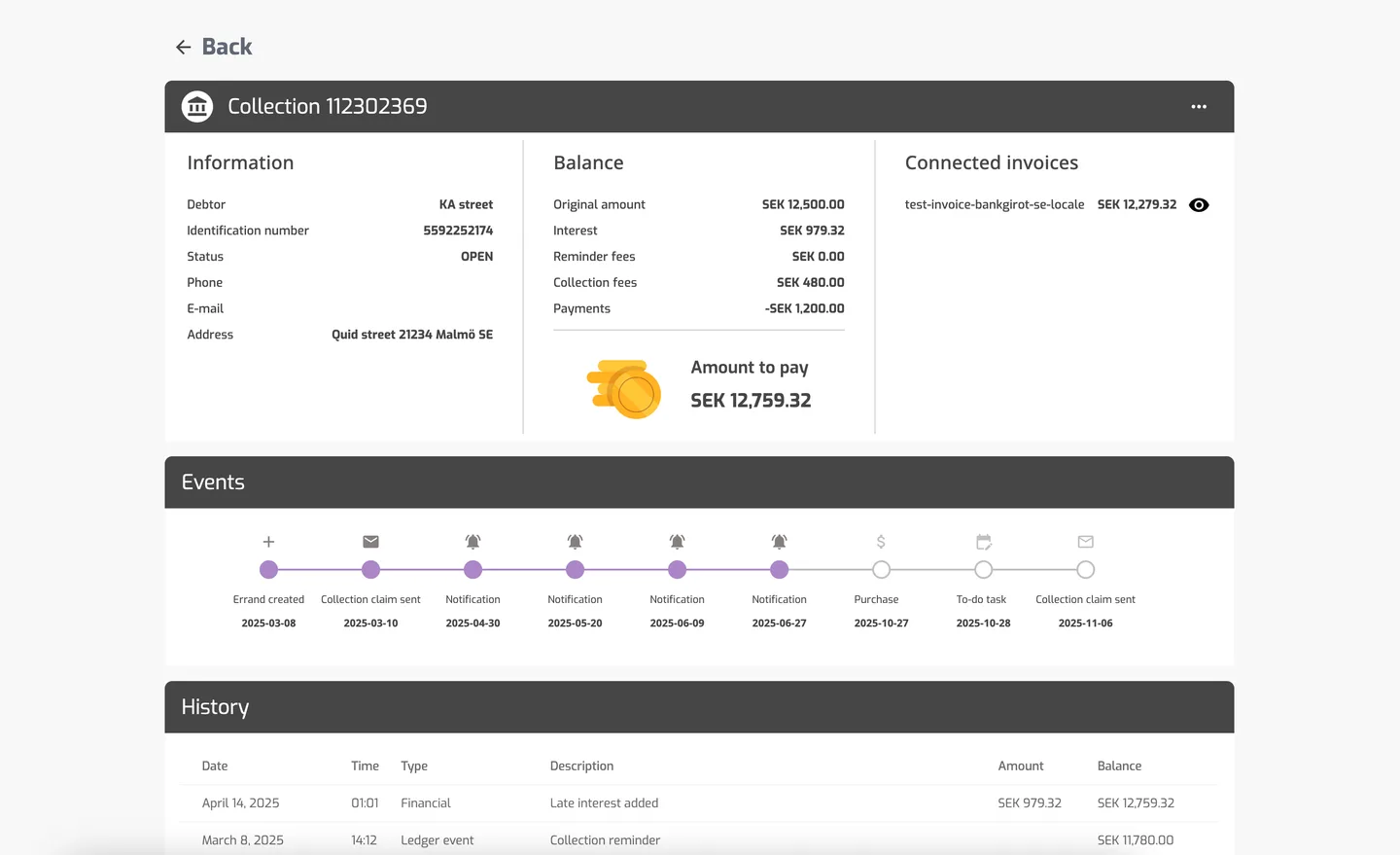View the test-invoice-bankgirot-se-locale invoice with the eye icon
The image size is (1400, 855).
pos(1199,205)
